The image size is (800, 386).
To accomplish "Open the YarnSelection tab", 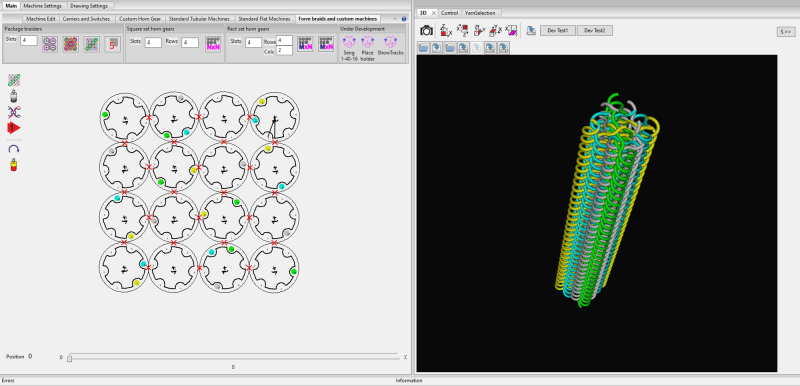I will [480, 13].
